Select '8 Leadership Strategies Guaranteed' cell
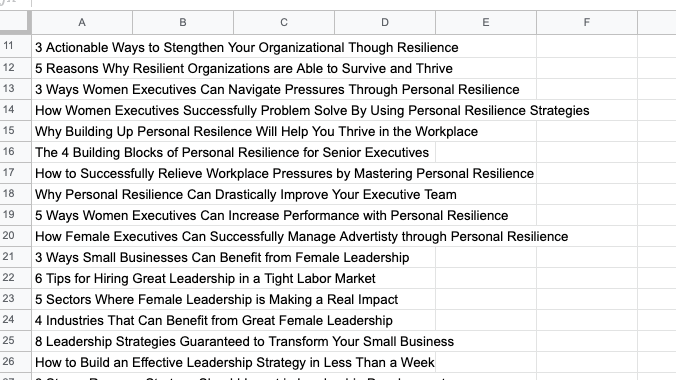Image resolution: width=676 pixels, height=380 pixels. [x=82, y=341]
